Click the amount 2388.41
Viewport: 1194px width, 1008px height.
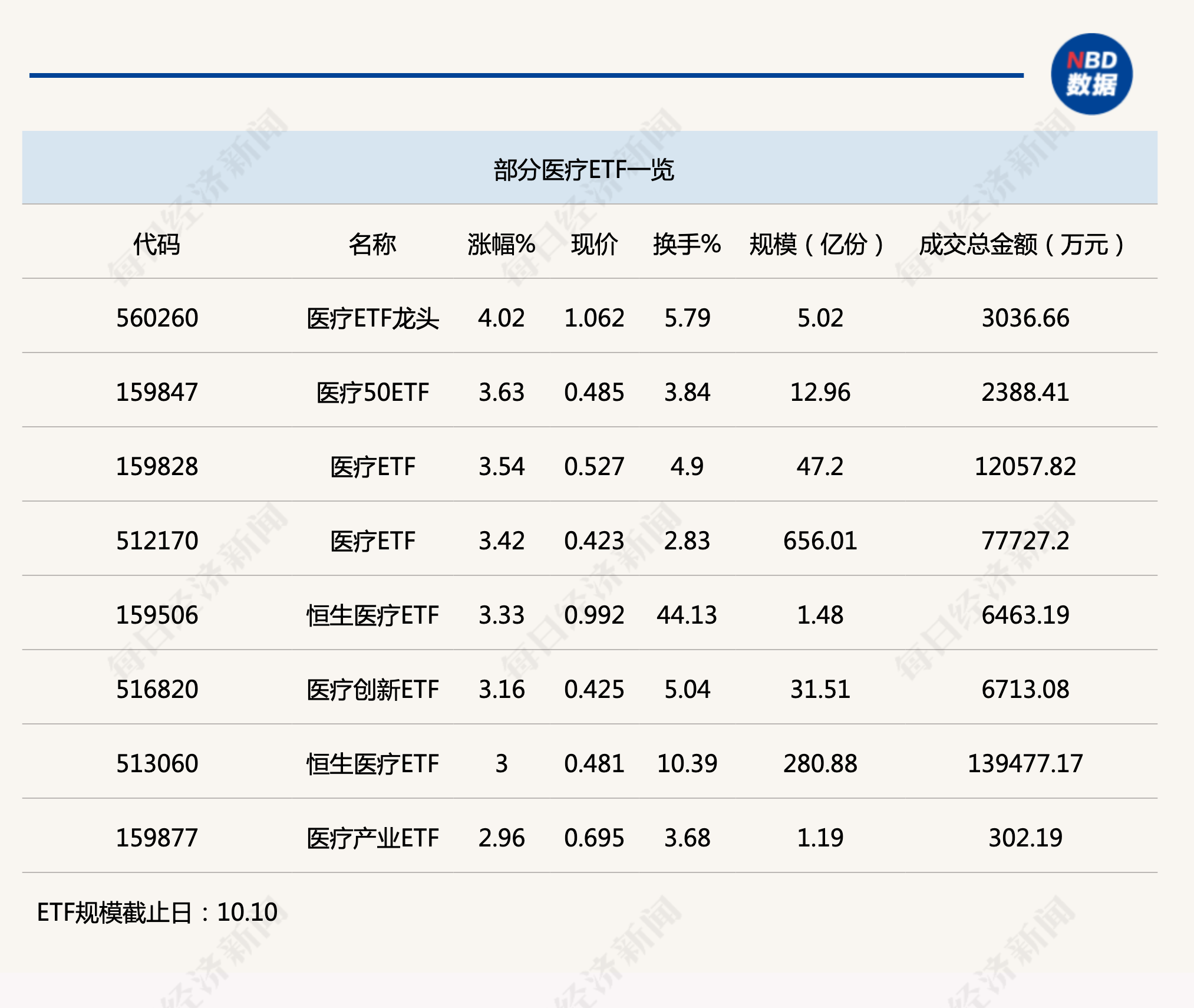pyautogui.click(x=1025, y=393)
